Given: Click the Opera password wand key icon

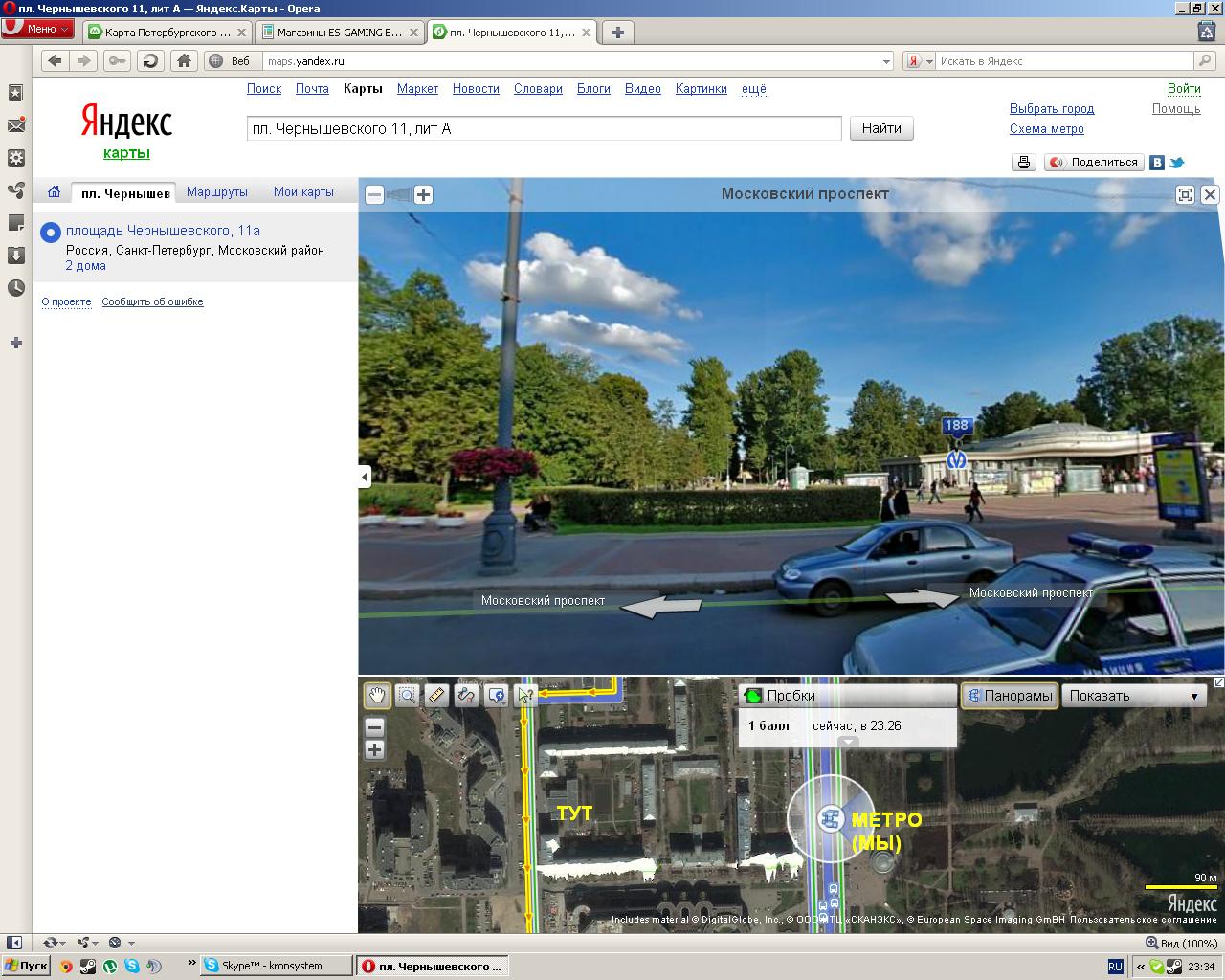Looking at the screenshot, I should [117, 60].
